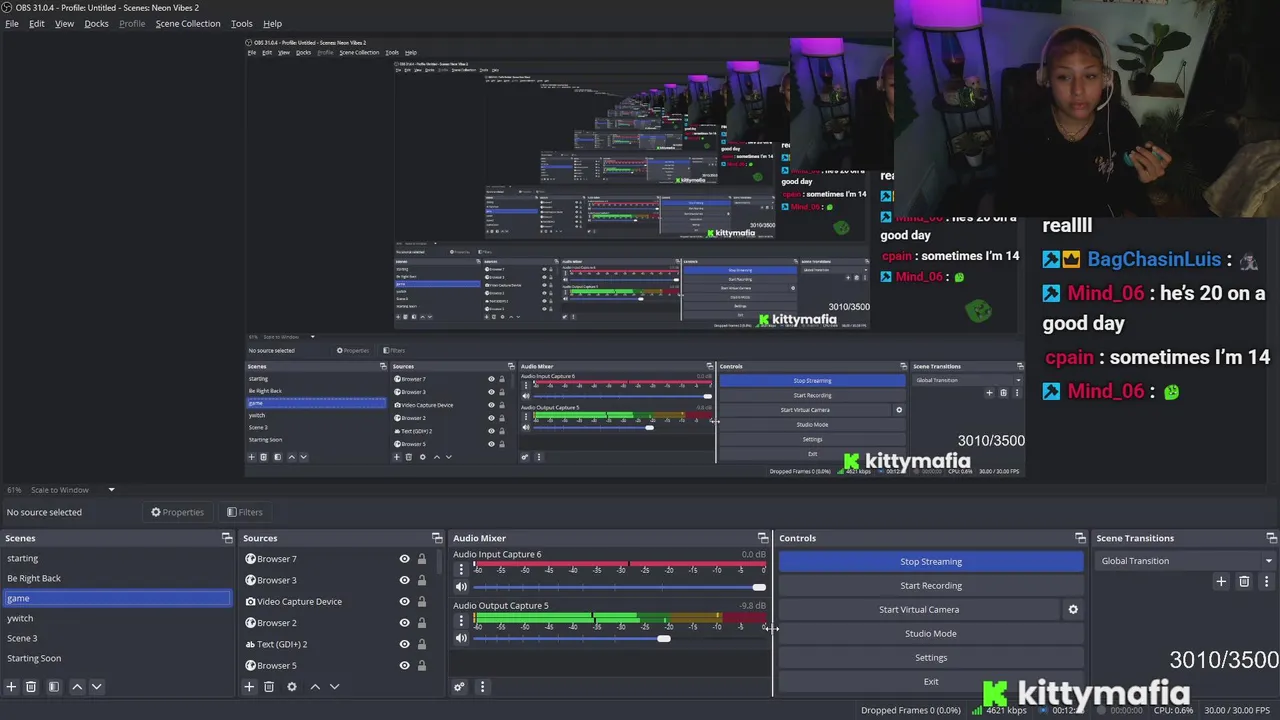Undock the Sources panel

tap(437, 538)
